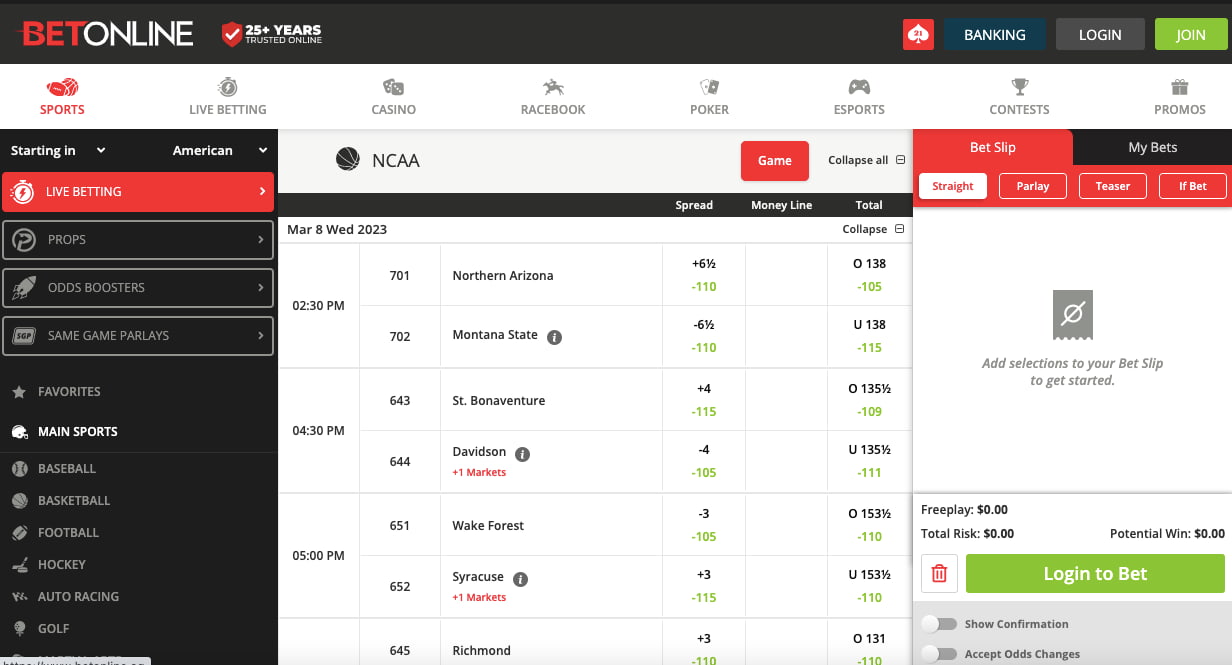This screenshot has width=1232, height=665.
Task: Expand the Same Game Parlays section
Action: pyautogui.click(x=138, y=335)
